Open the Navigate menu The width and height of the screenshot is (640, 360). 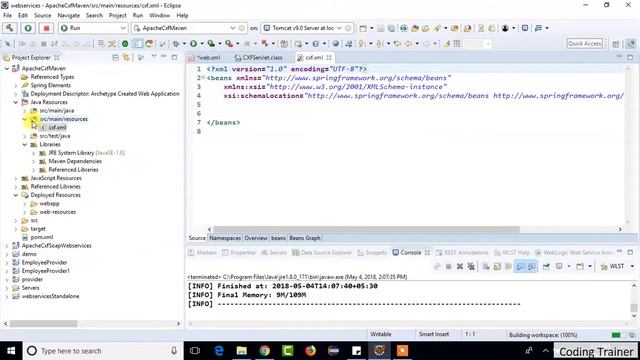tap(69, 16)
